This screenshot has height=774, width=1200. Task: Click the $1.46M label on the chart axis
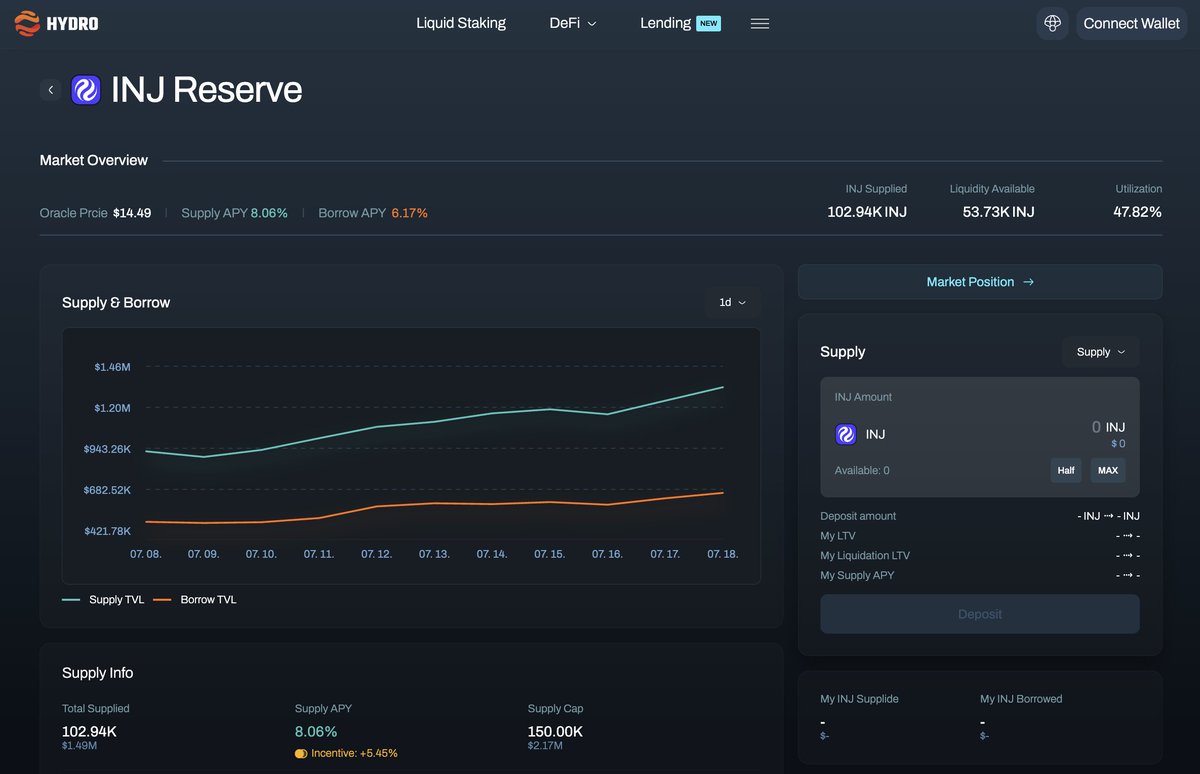pyautogui.click(x=113, y=367)
